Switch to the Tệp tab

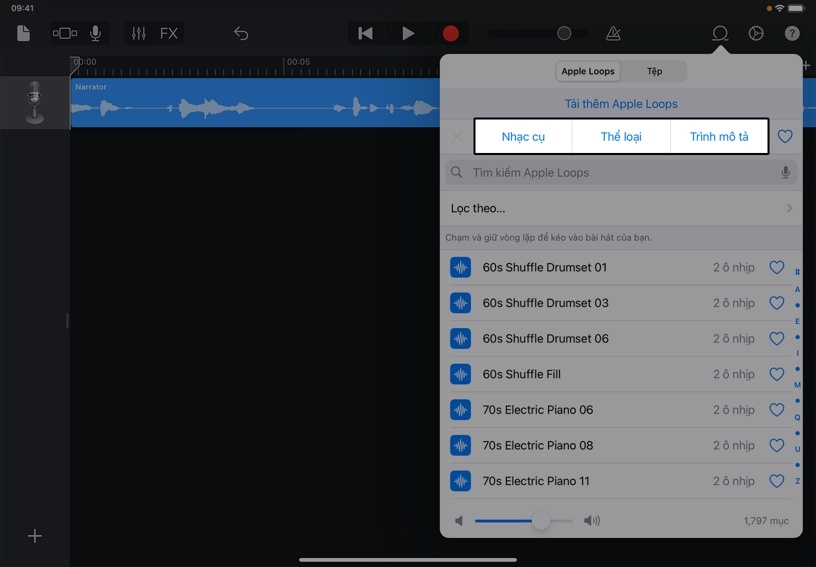[x=654, y=72]
